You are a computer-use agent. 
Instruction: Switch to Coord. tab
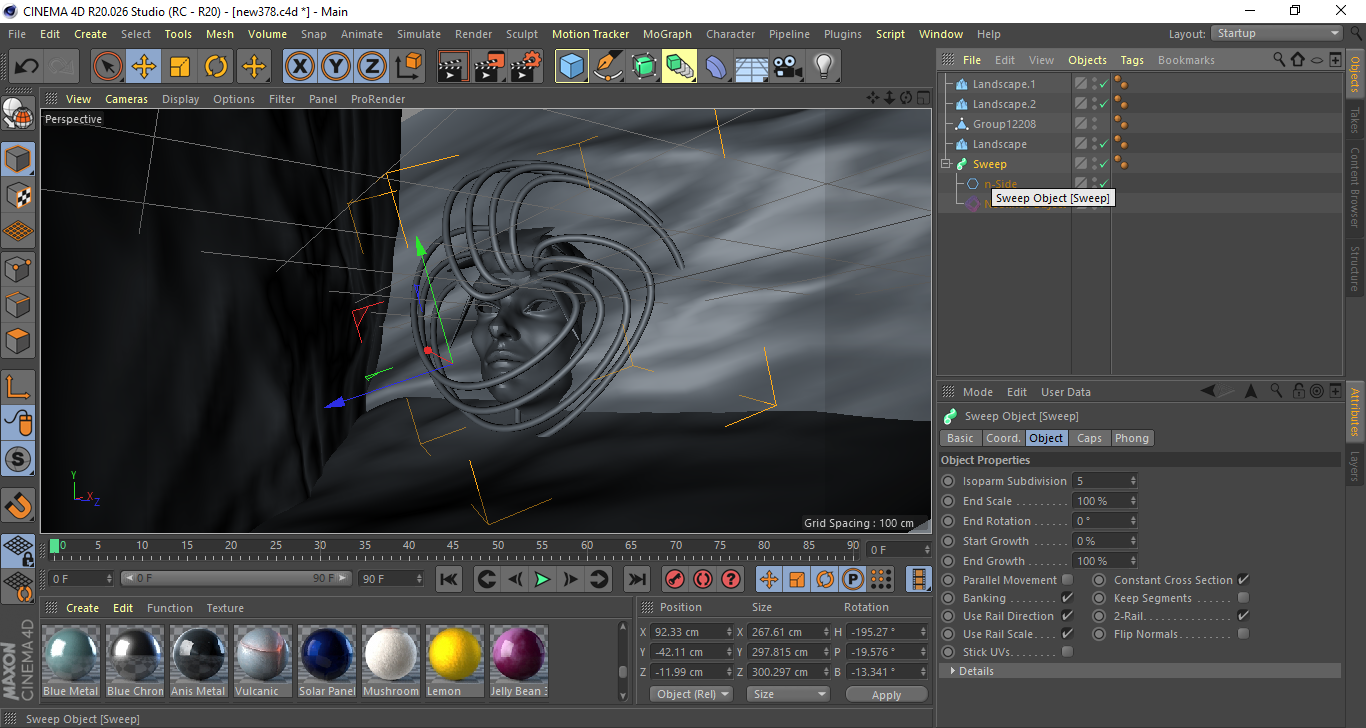1003,438
